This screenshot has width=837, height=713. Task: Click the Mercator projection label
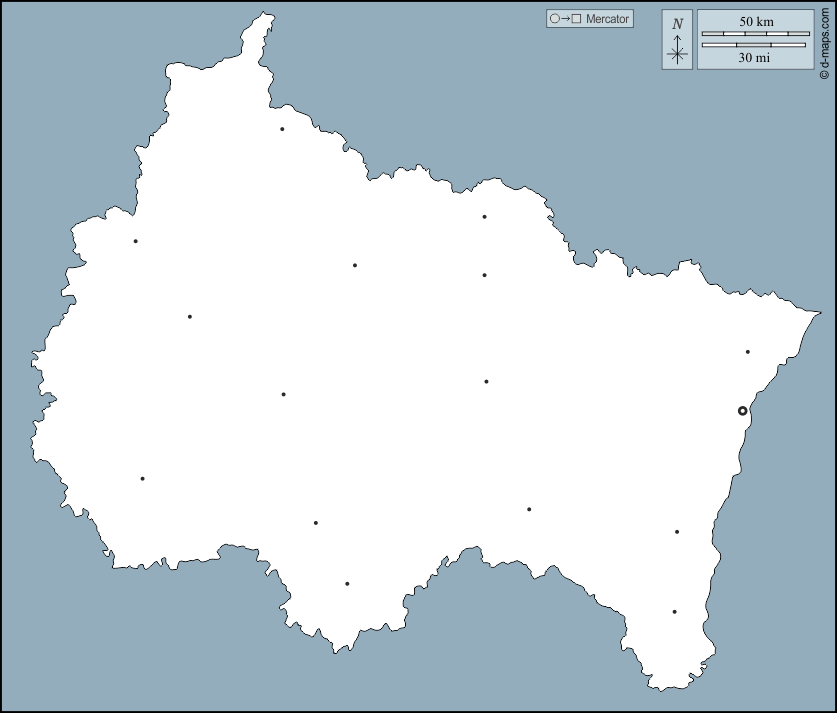607,19
